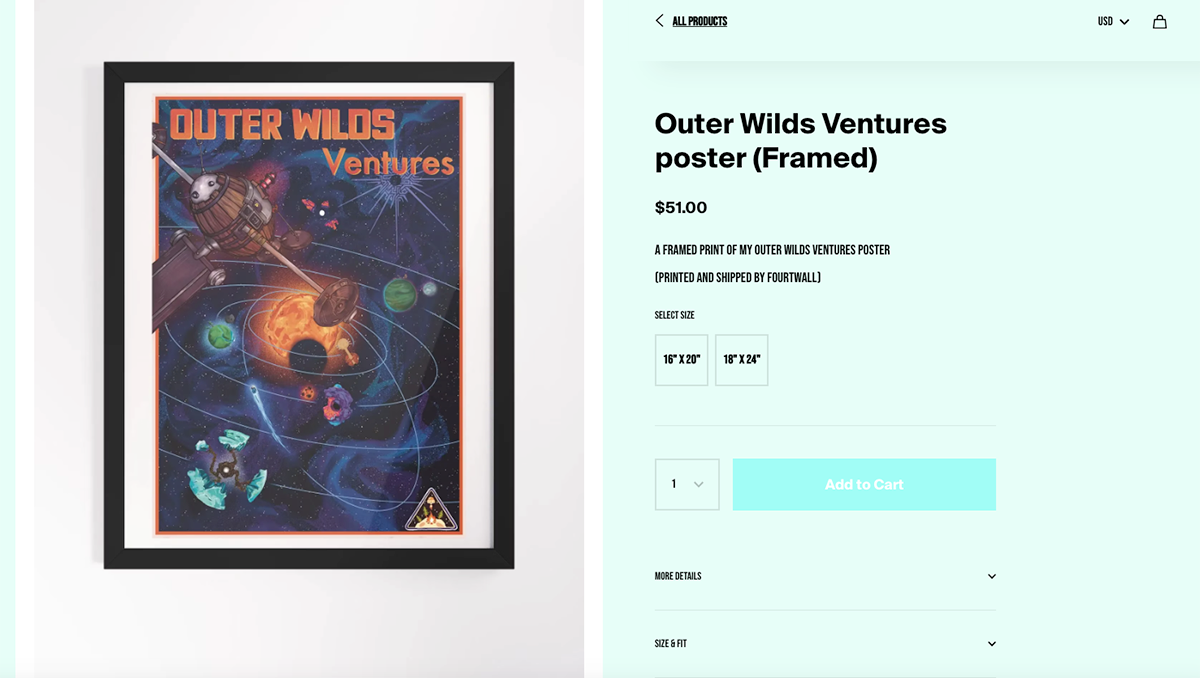Expand the Size & Fit section
The image size is (1200, 678).
825,644
